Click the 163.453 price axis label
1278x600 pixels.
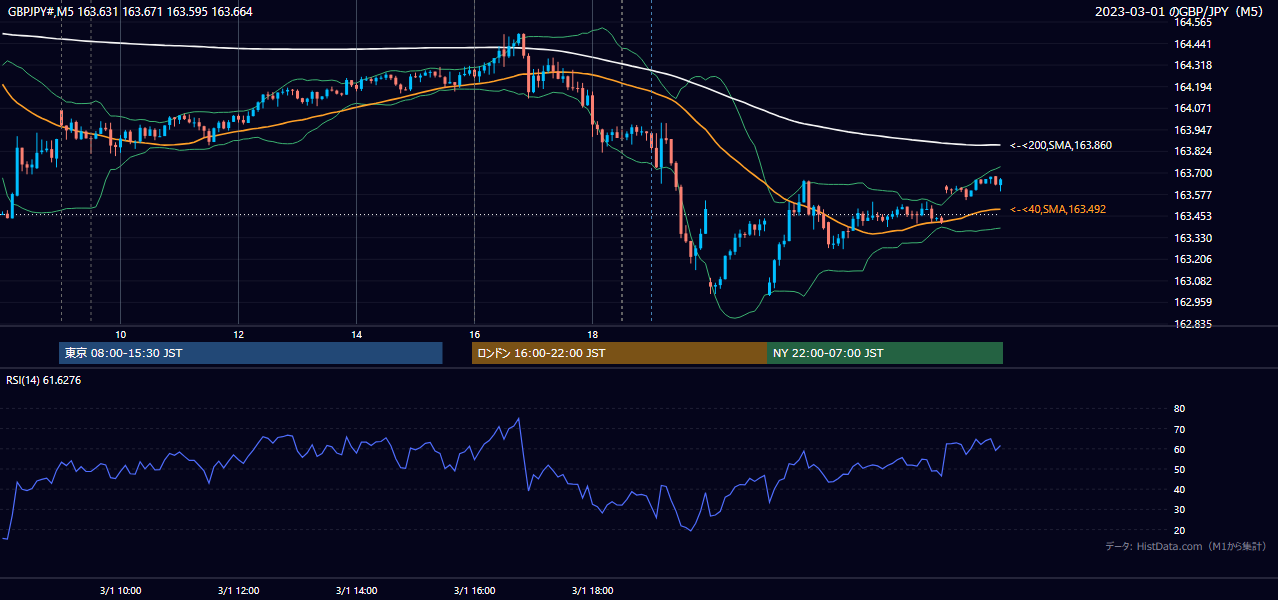tap(1193, 216)
